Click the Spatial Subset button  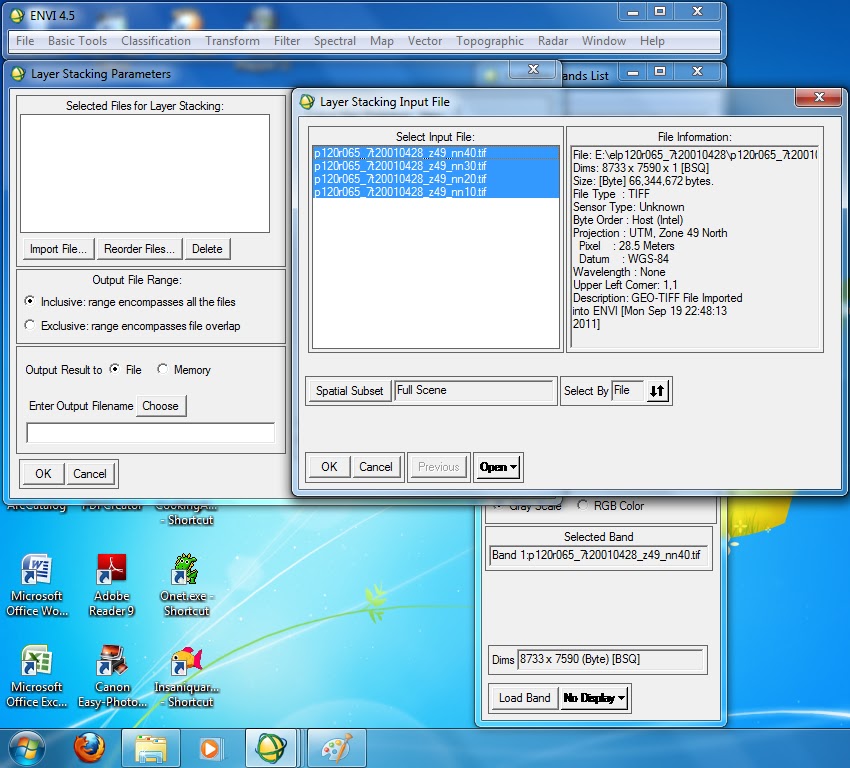point(347,391)
